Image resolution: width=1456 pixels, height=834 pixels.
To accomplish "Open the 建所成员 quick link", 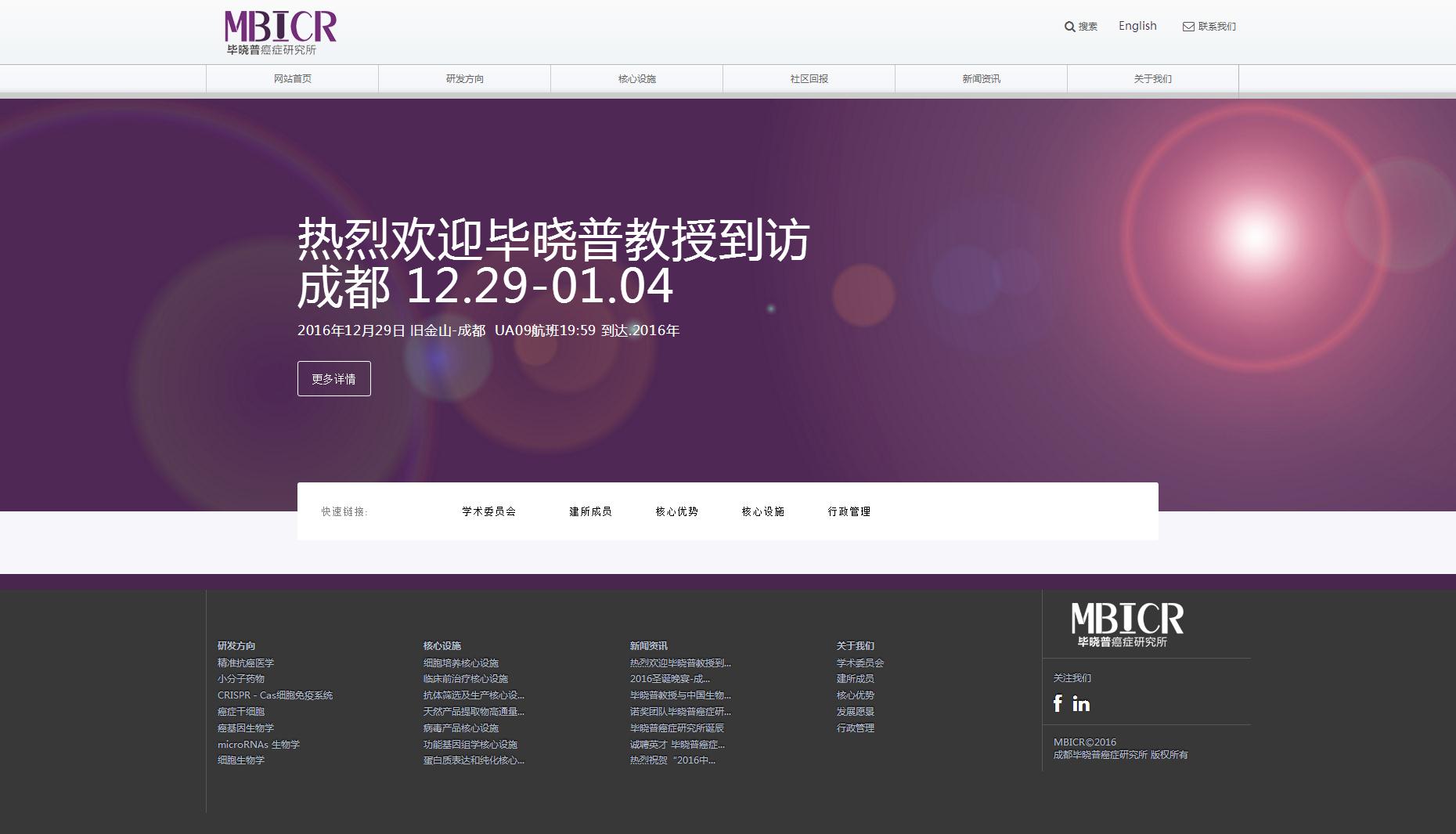I will 590,511.
